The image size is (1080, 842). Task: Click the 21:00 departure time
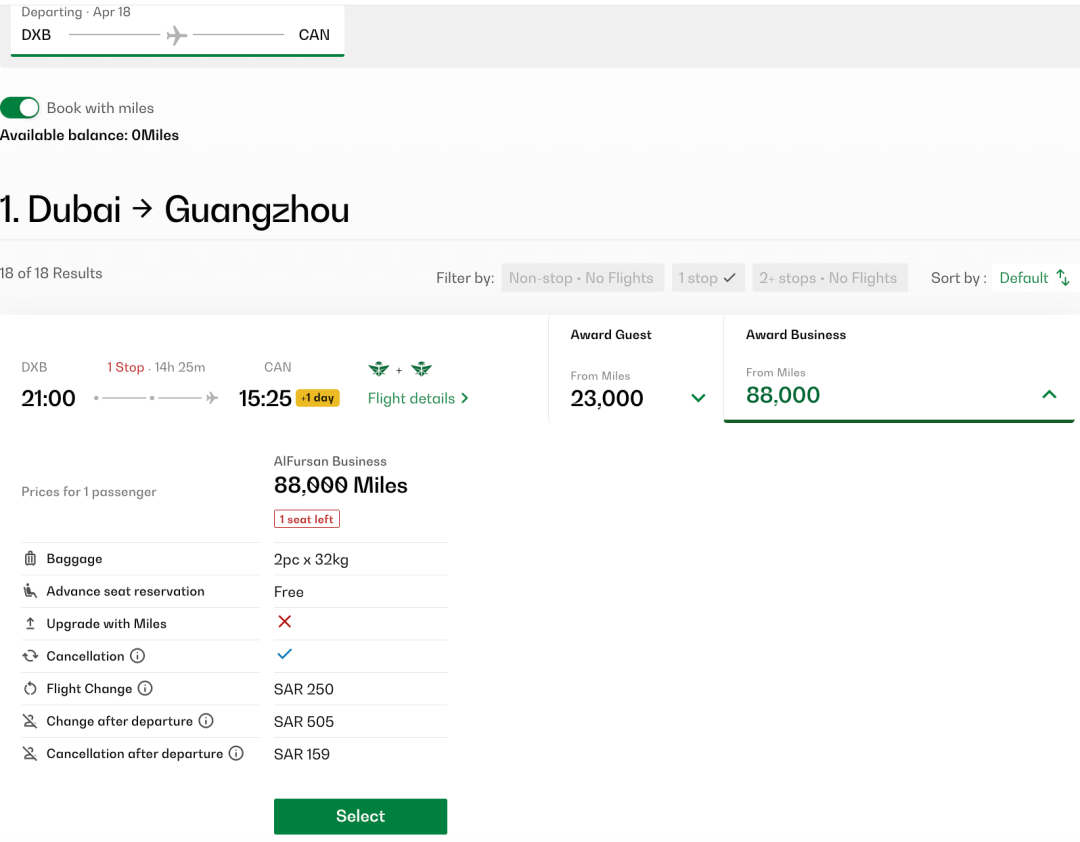[x=48, y=398]
